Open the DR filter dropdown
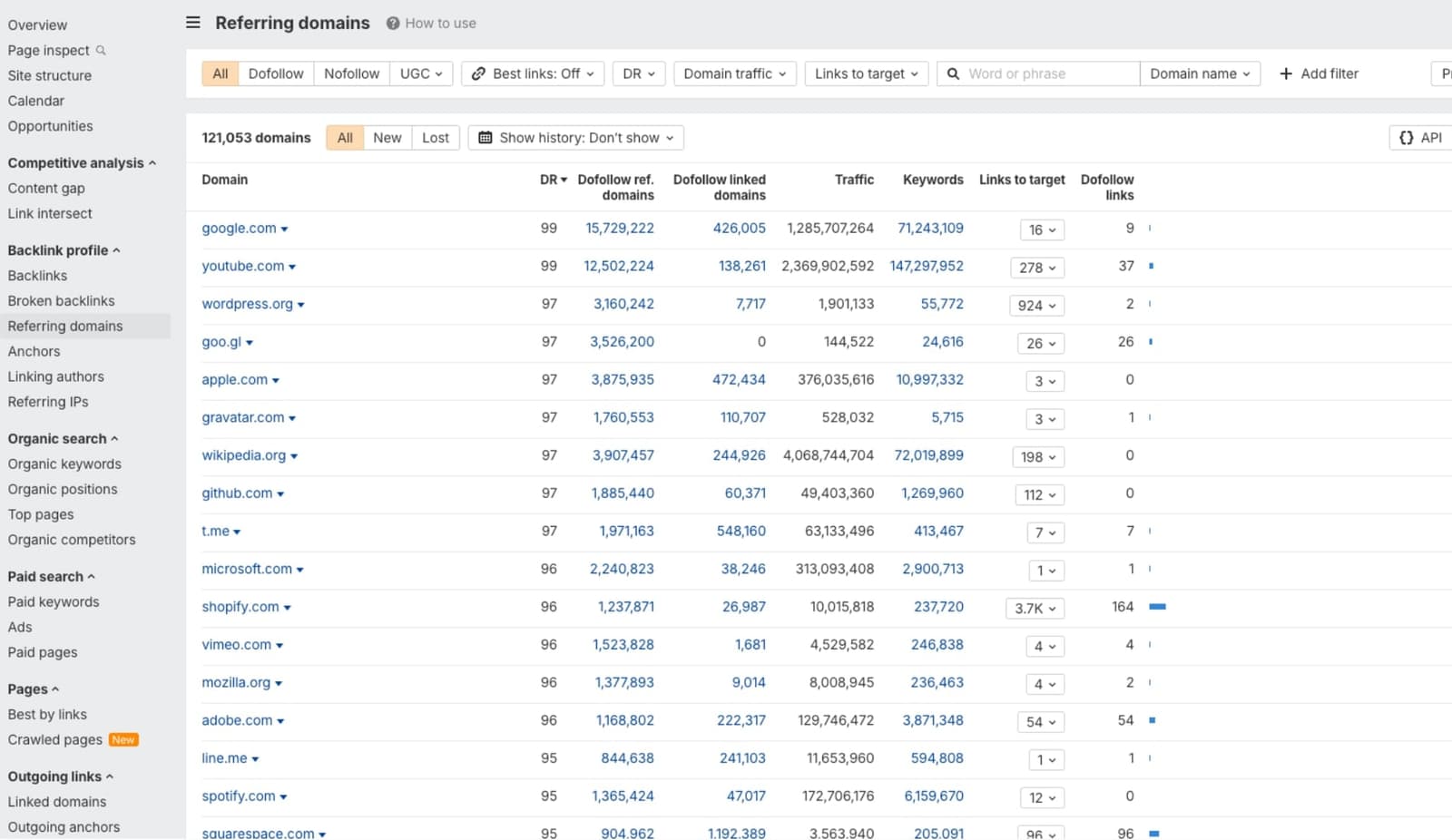Image resolution: width=1452 pixels, height=840 pixels. point(639,73)
